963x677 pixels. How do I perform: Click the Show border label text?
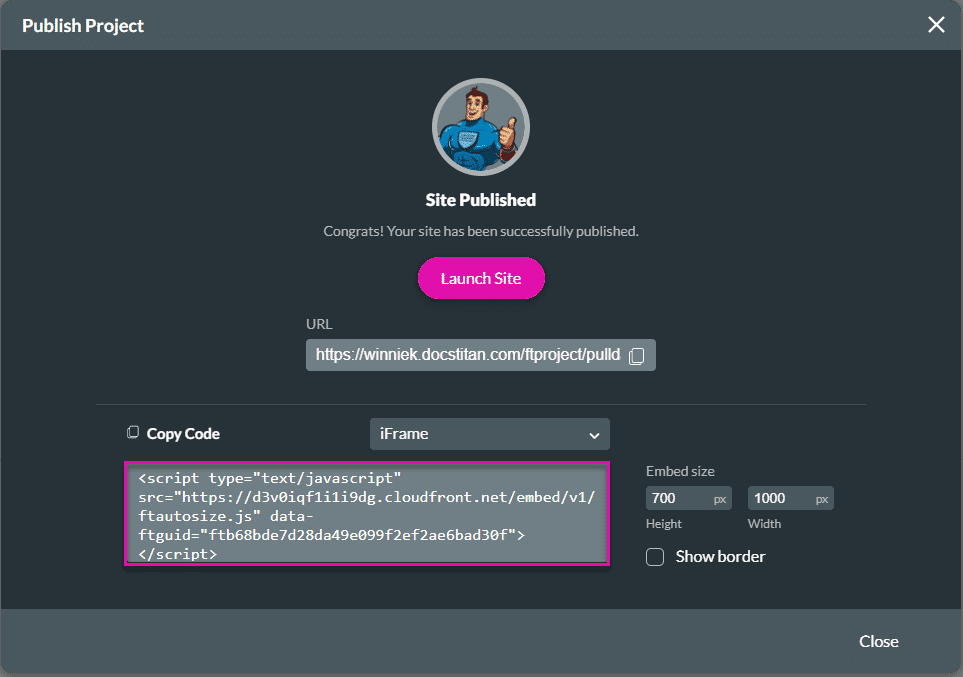tap(719, 556)
